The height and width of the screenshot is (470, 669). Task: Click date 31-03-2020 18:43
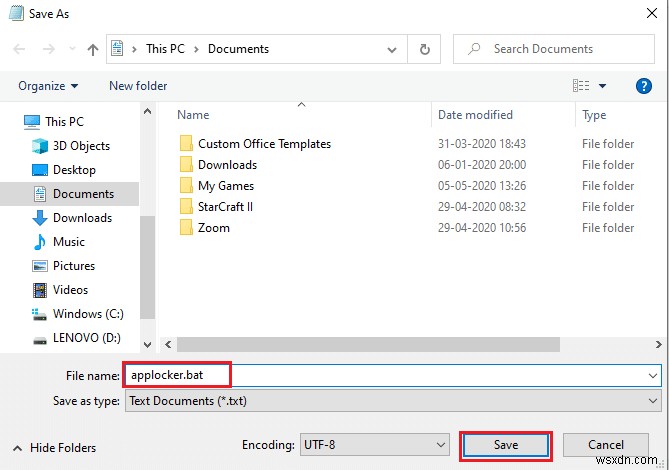point(482,144)
